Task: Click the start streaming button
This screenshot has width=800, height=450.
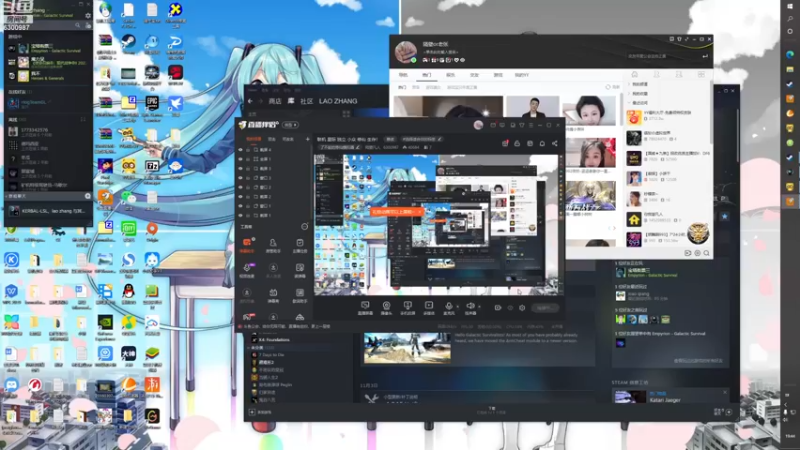Action: (x=544, y=308)
